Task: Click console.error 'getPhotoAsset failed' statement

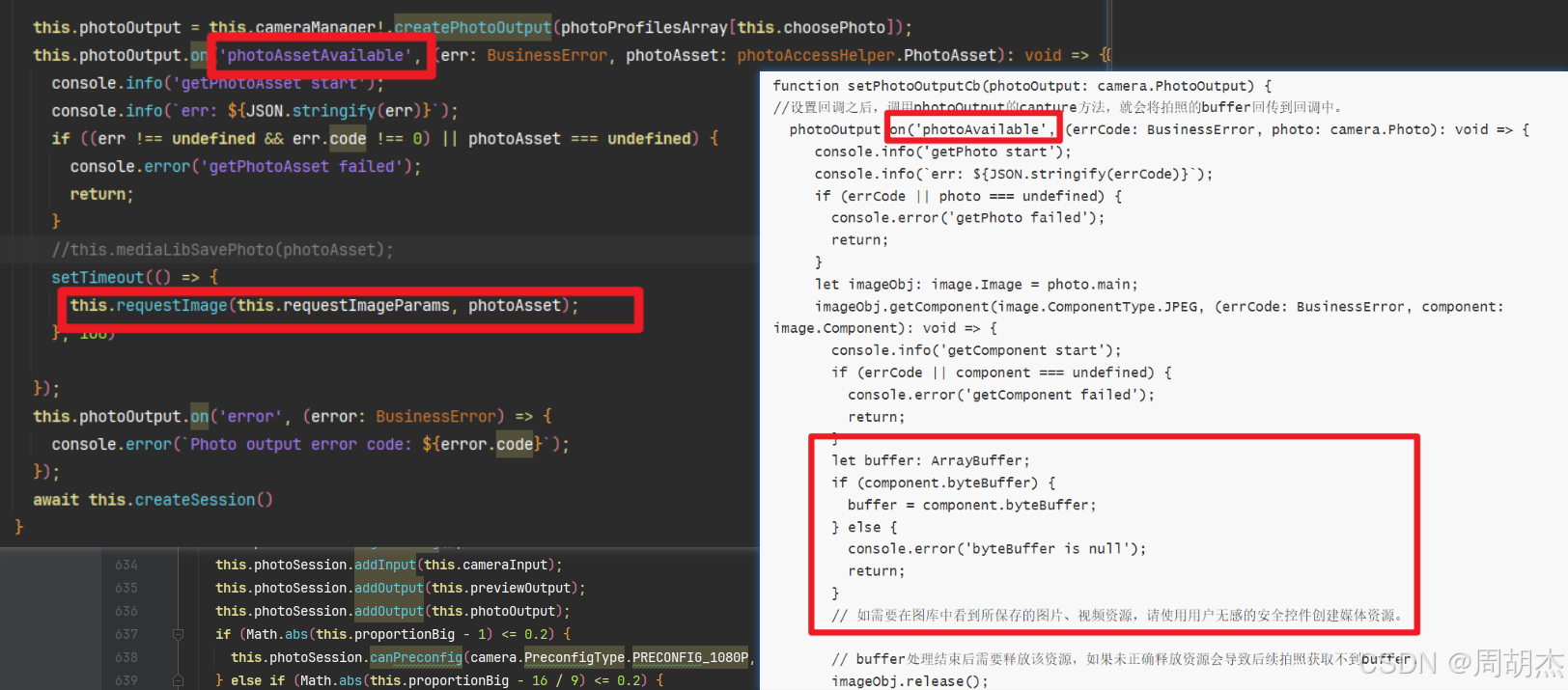Action: (x=245, y=166)
